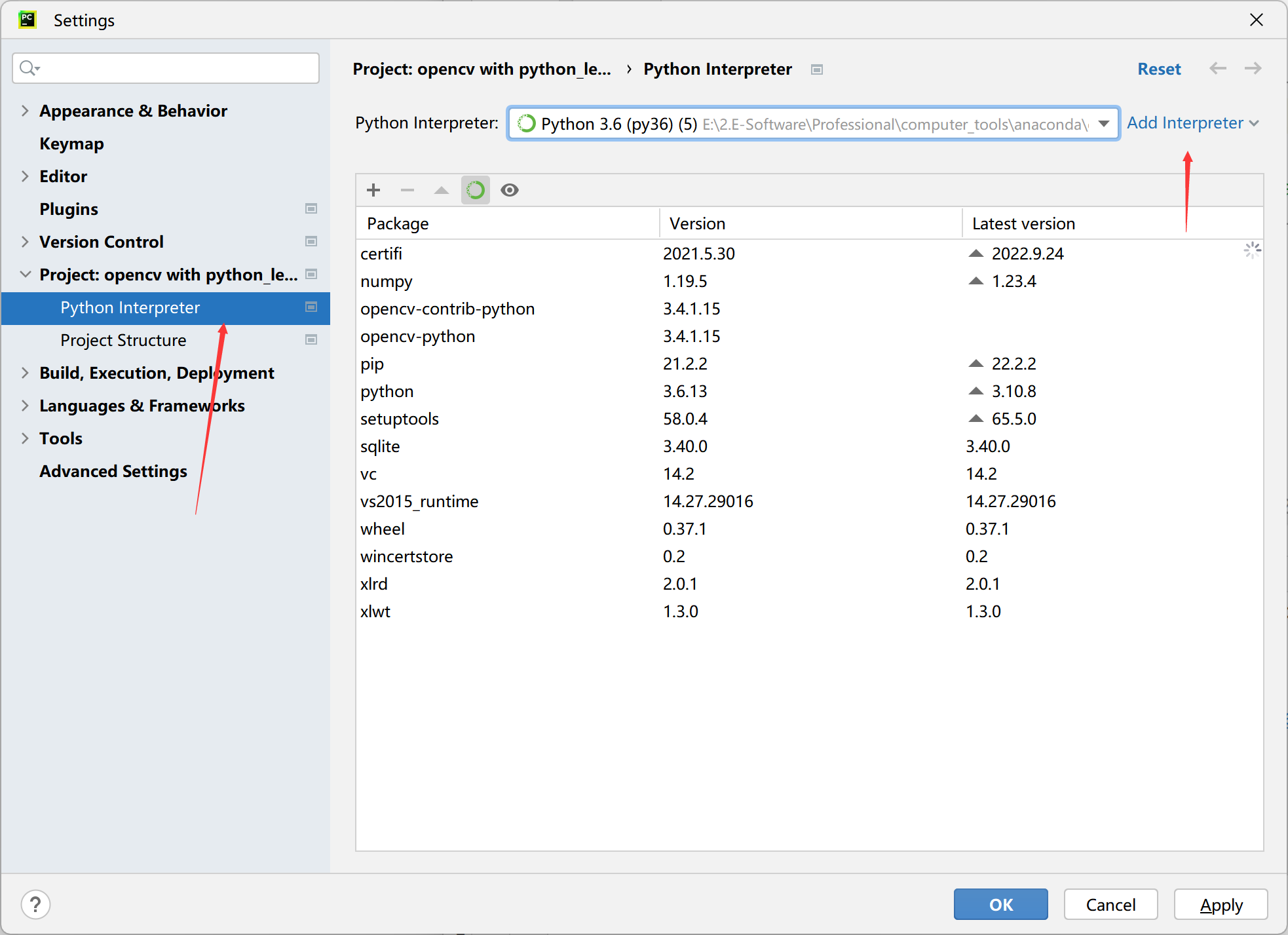Select Python Interpreter in sidebar

pos(166,308)
